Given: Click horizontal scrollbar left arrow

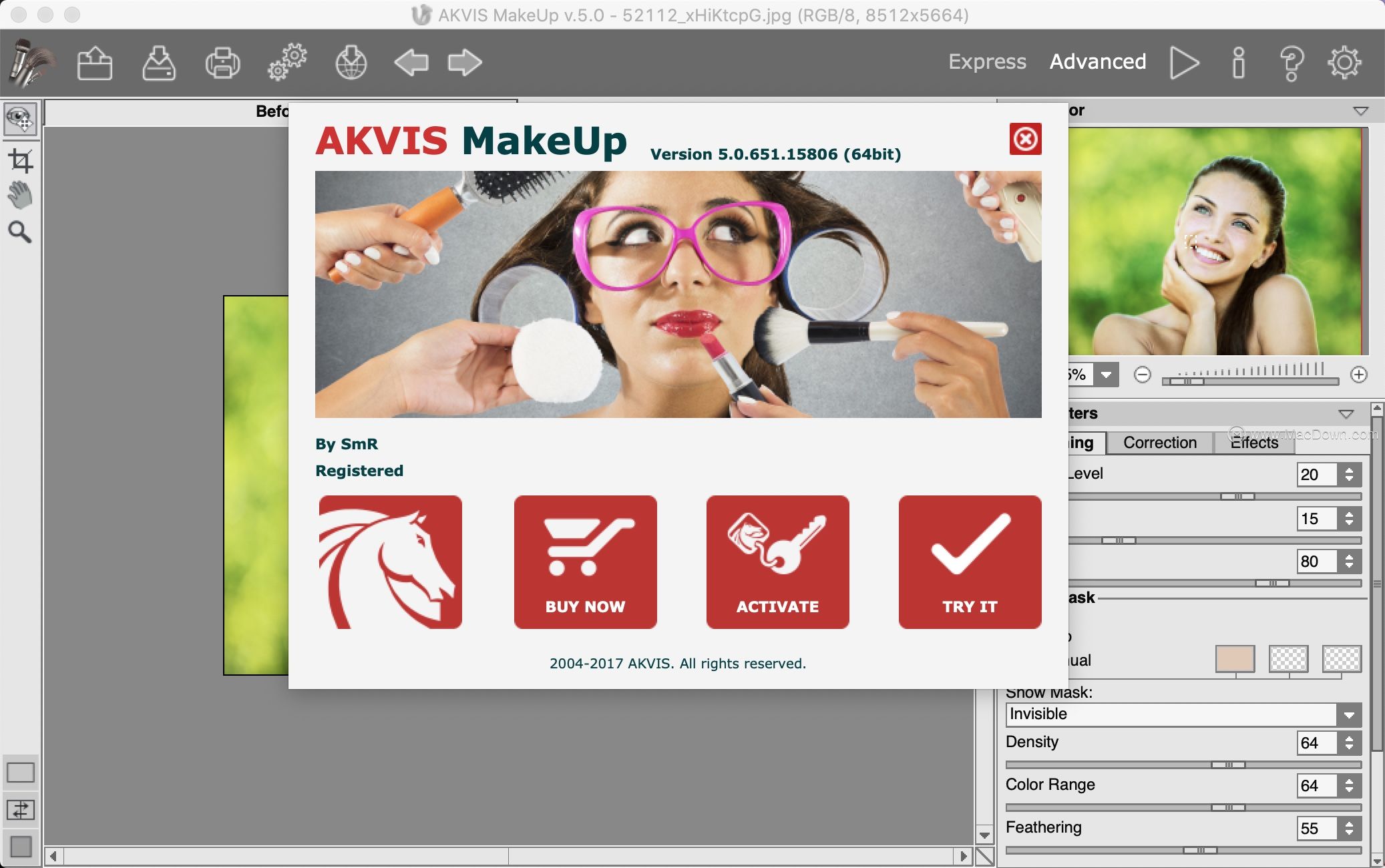Looking at the screenshot, I should (53, 856).
